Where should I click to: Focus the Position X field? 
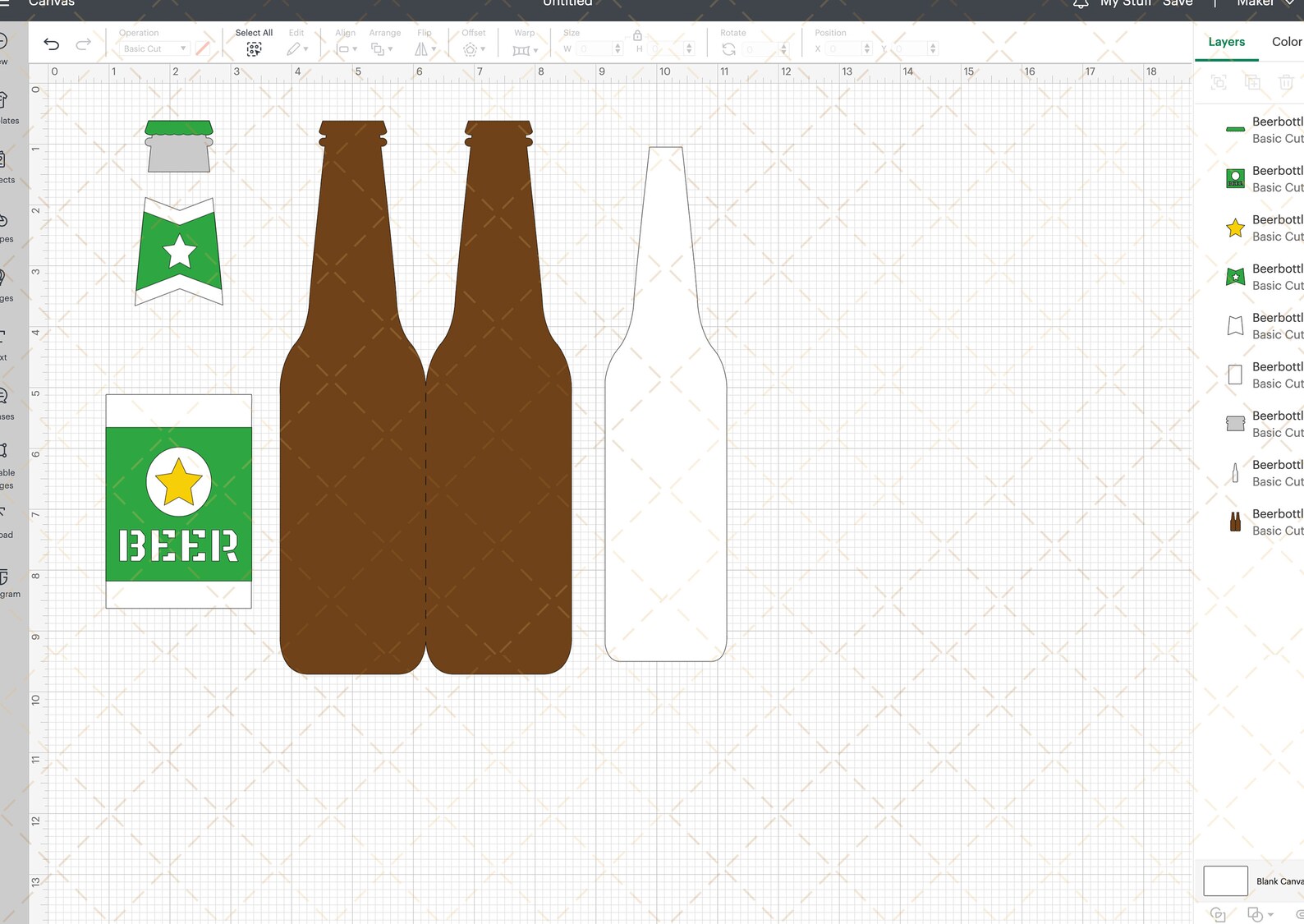point(849,49)
